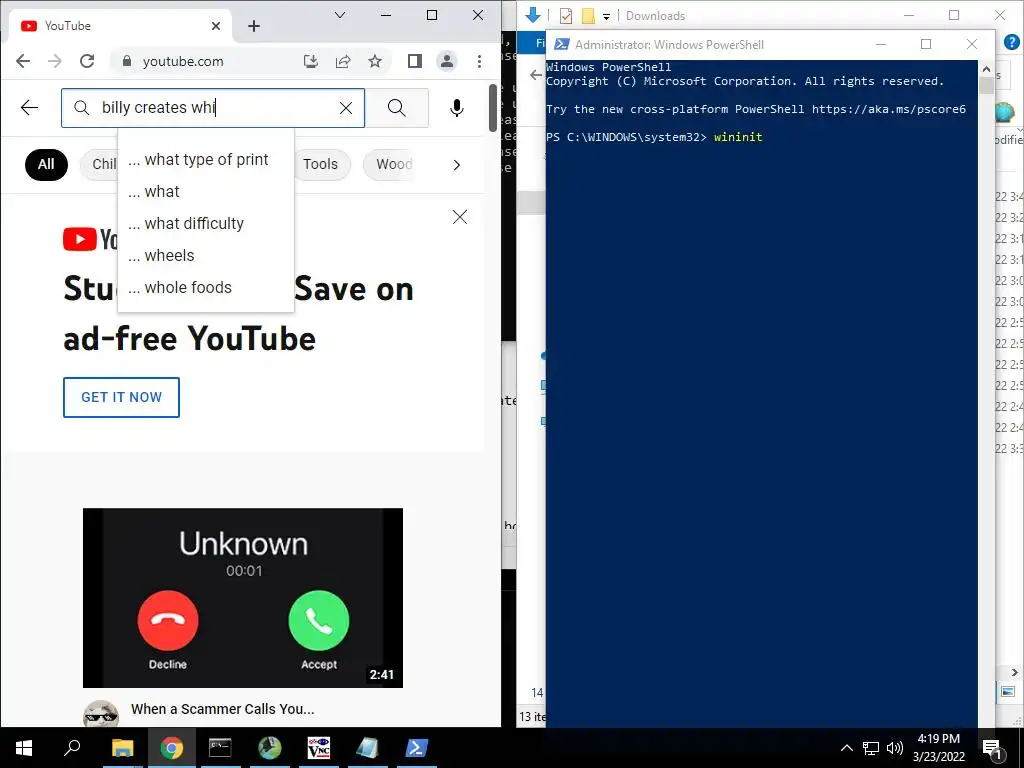The image size is (1024, 768).
Task: Click the YouTube page vertical scrollbar
Action: (493, 108)
